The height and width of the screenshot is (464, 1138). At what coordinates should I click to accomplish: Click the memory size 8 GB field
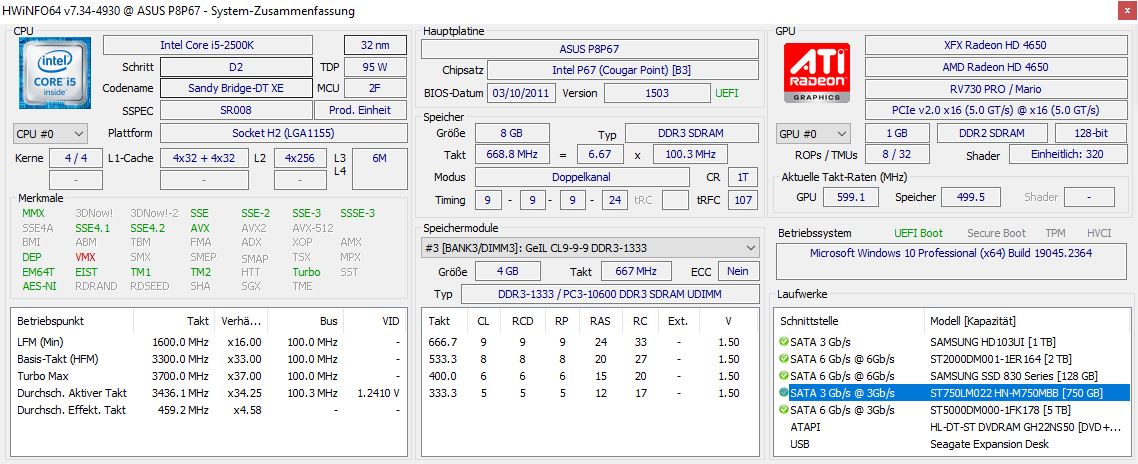coord(512,134)
